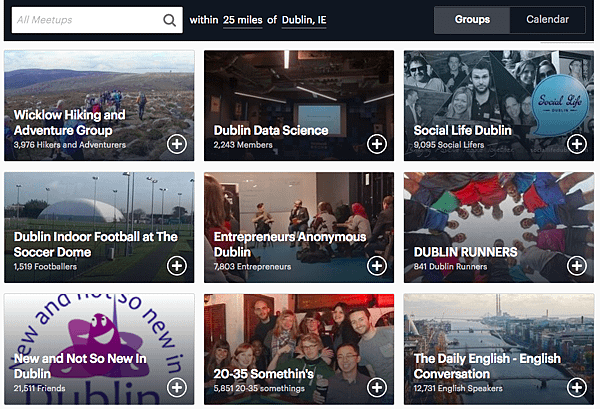This screenshot has height=409, width=600.
Task: Click plus icon on 20-35 Somethin's card
Action: [x=377, y=387]
